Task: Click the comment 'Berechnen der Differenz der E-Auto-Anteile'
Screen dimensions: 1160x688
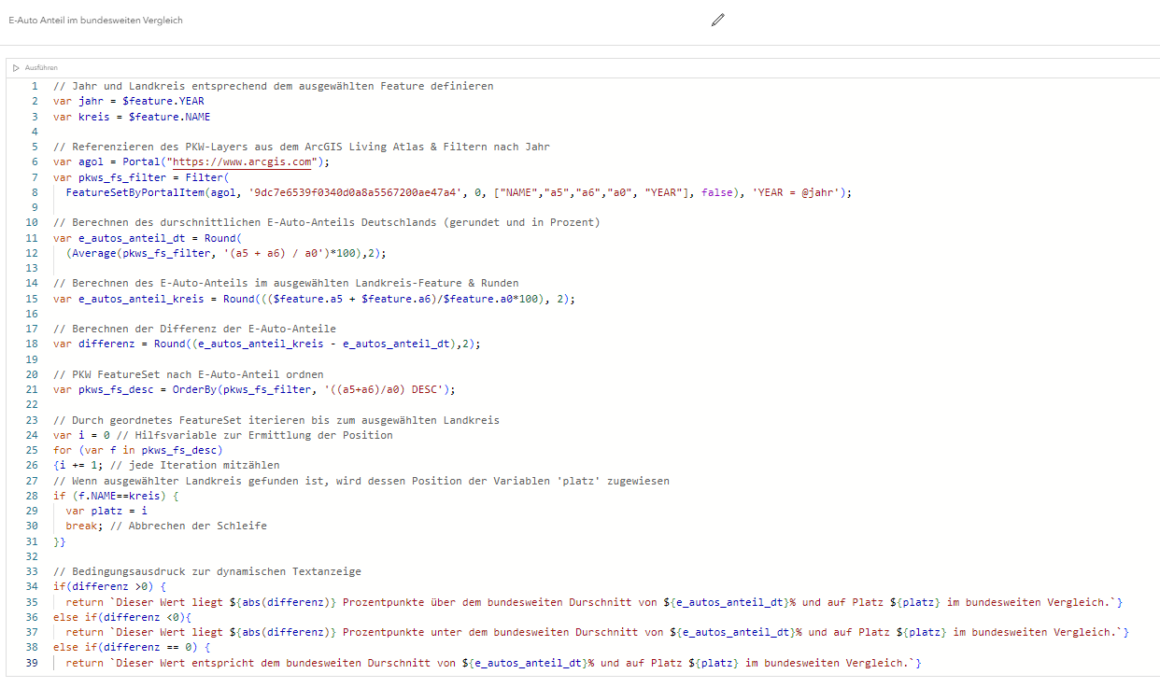Action: click(x=204, y=329)
